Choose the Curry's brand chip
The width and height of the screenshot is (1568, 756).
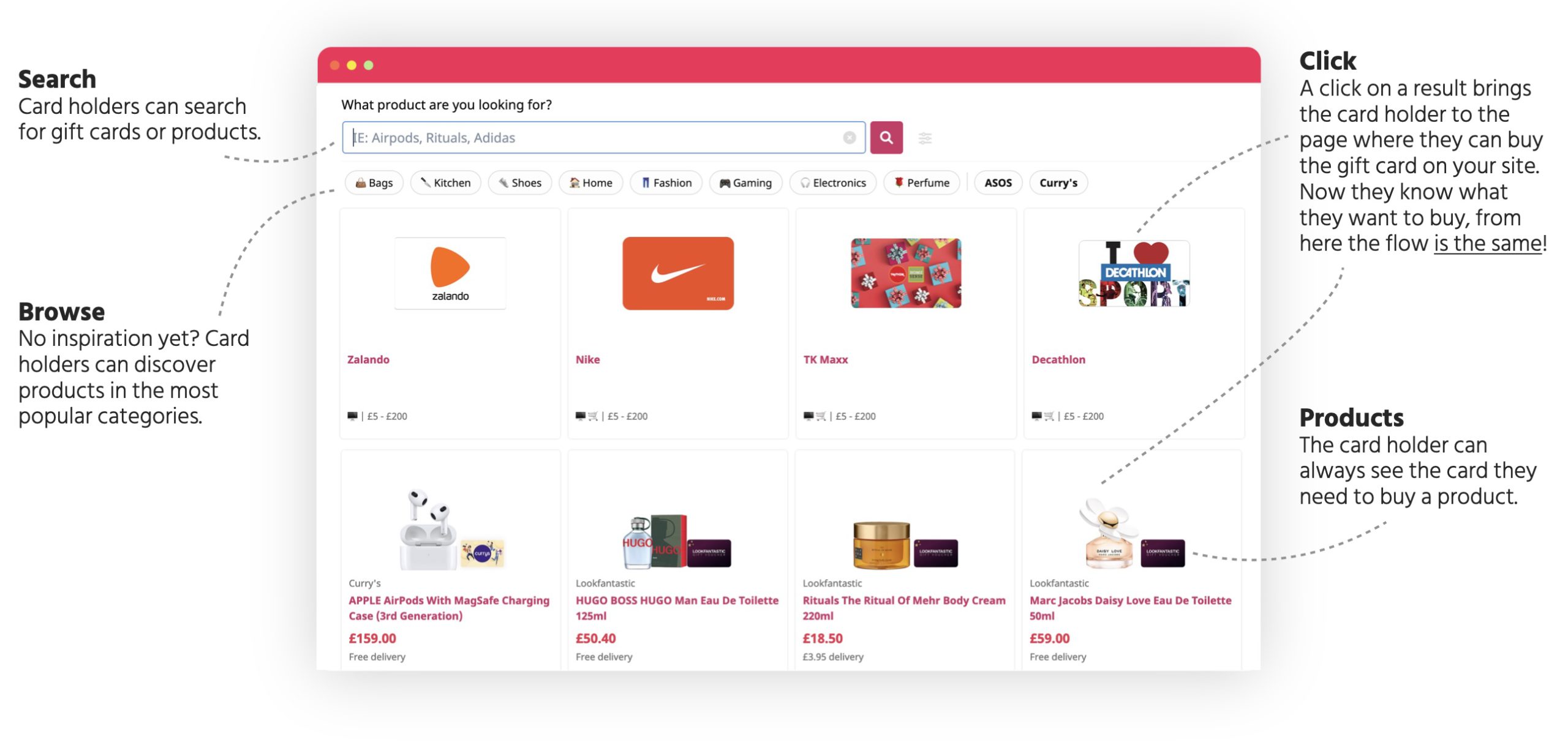(1058, 182)
